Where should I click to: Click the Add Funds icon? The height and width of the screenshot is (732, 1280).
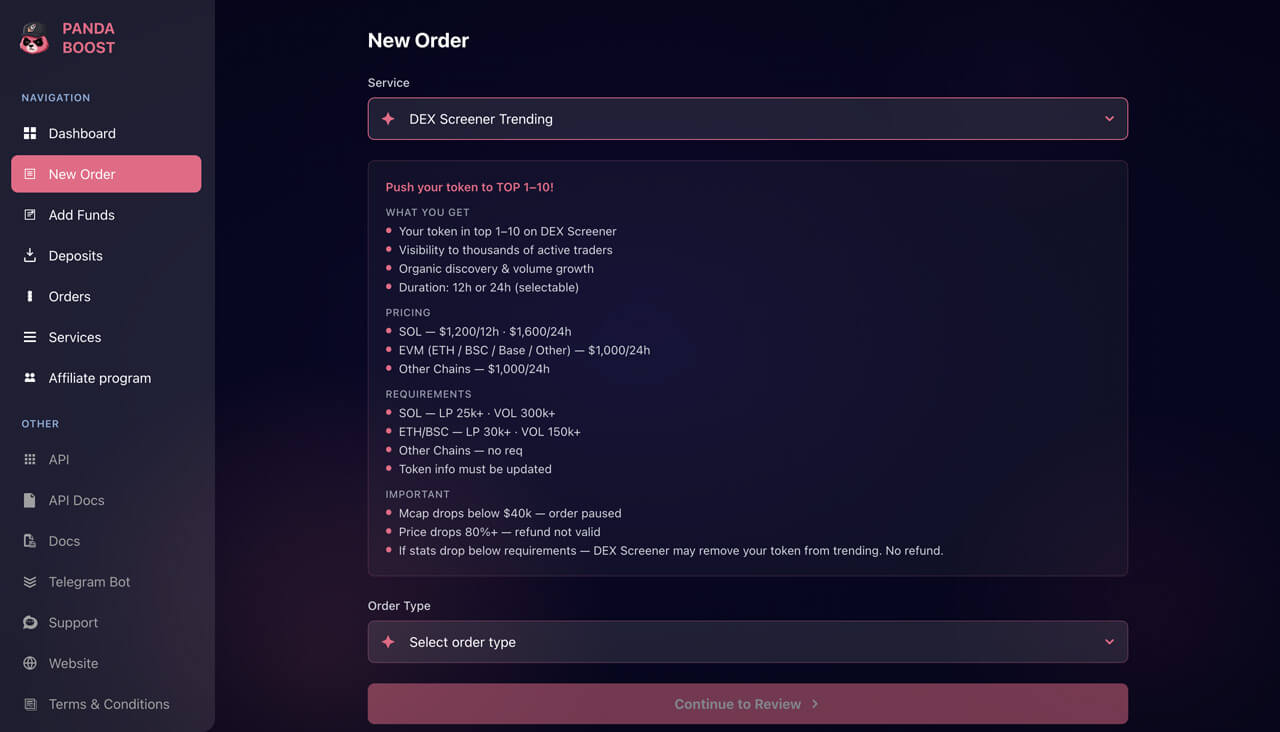(30, 215)
